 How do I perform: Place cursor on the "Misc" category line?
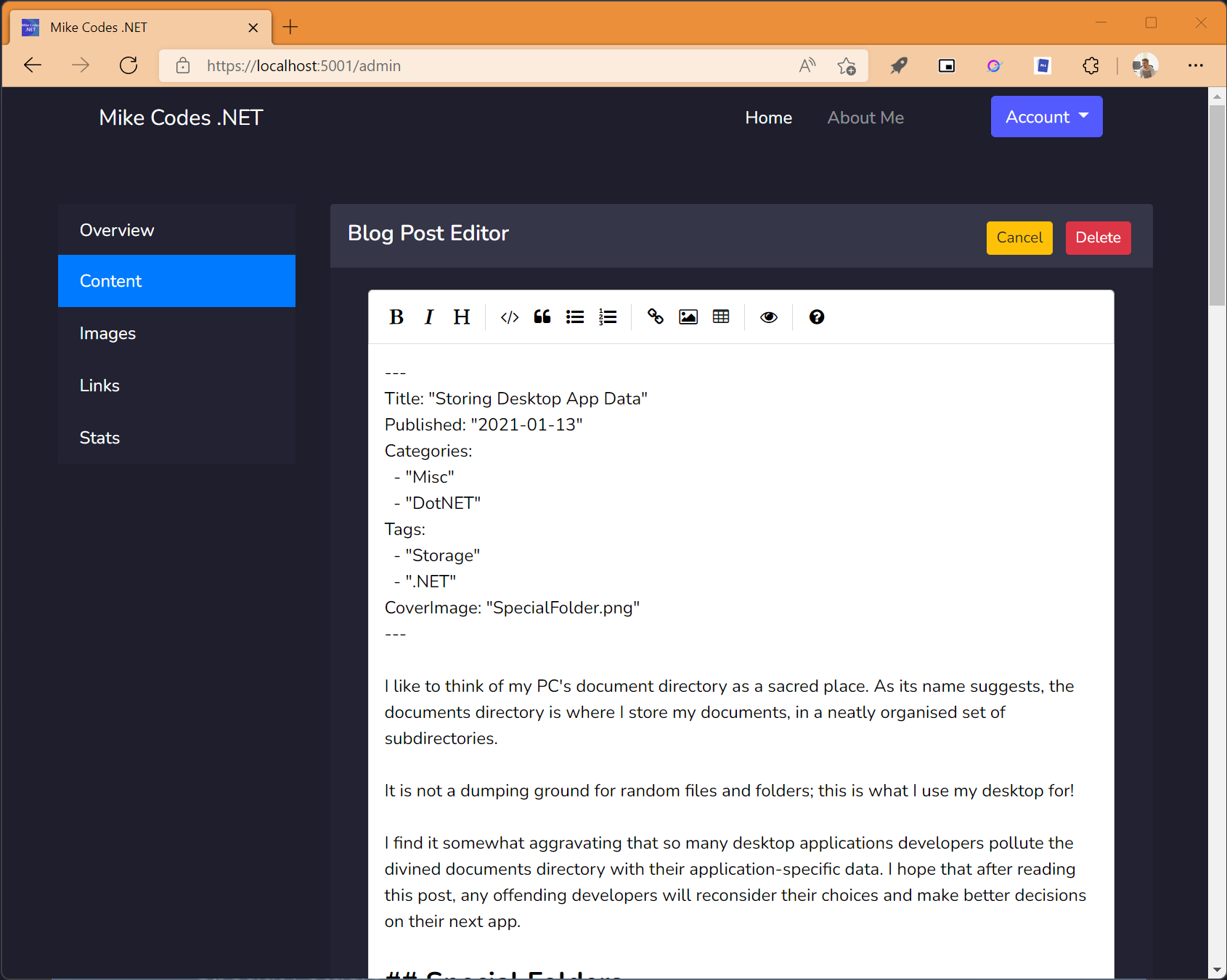[424, 477]
